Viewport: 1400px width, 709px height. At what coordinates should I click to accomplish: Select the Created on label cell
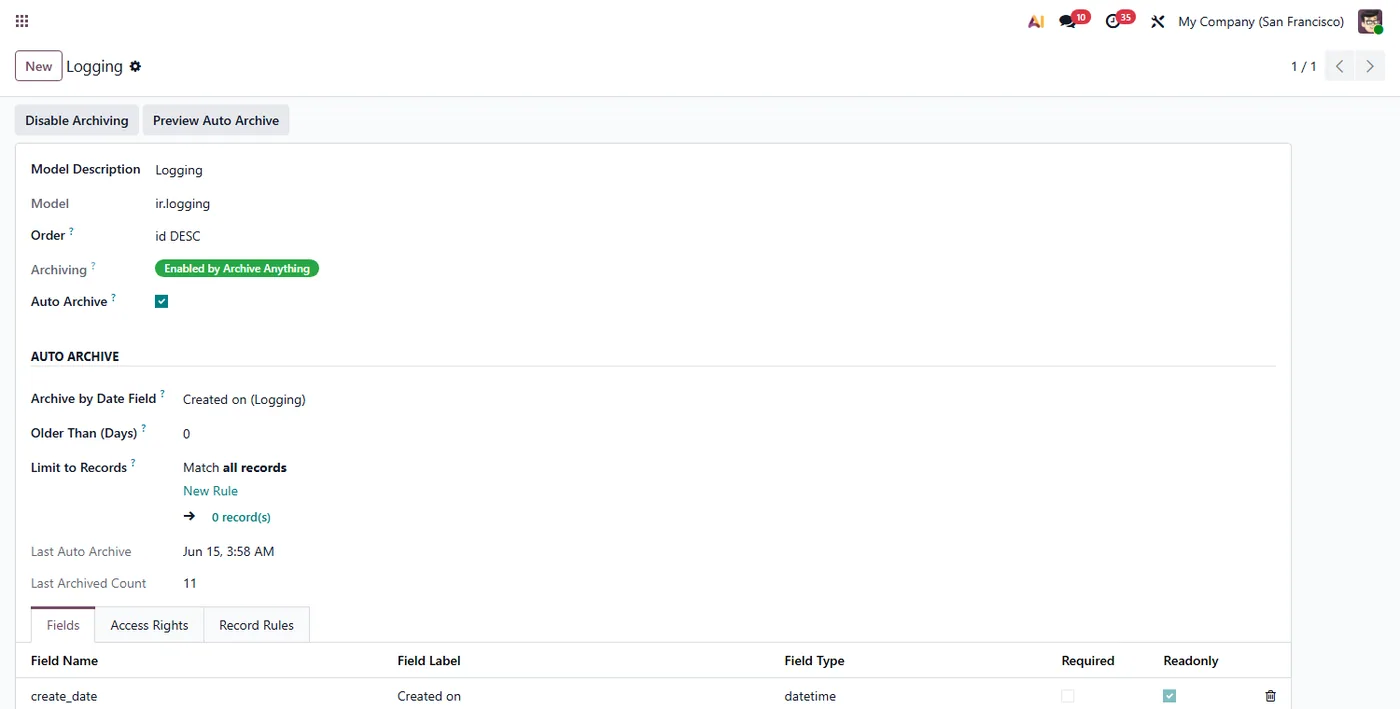pyautogui.click(x=429, y=696)
